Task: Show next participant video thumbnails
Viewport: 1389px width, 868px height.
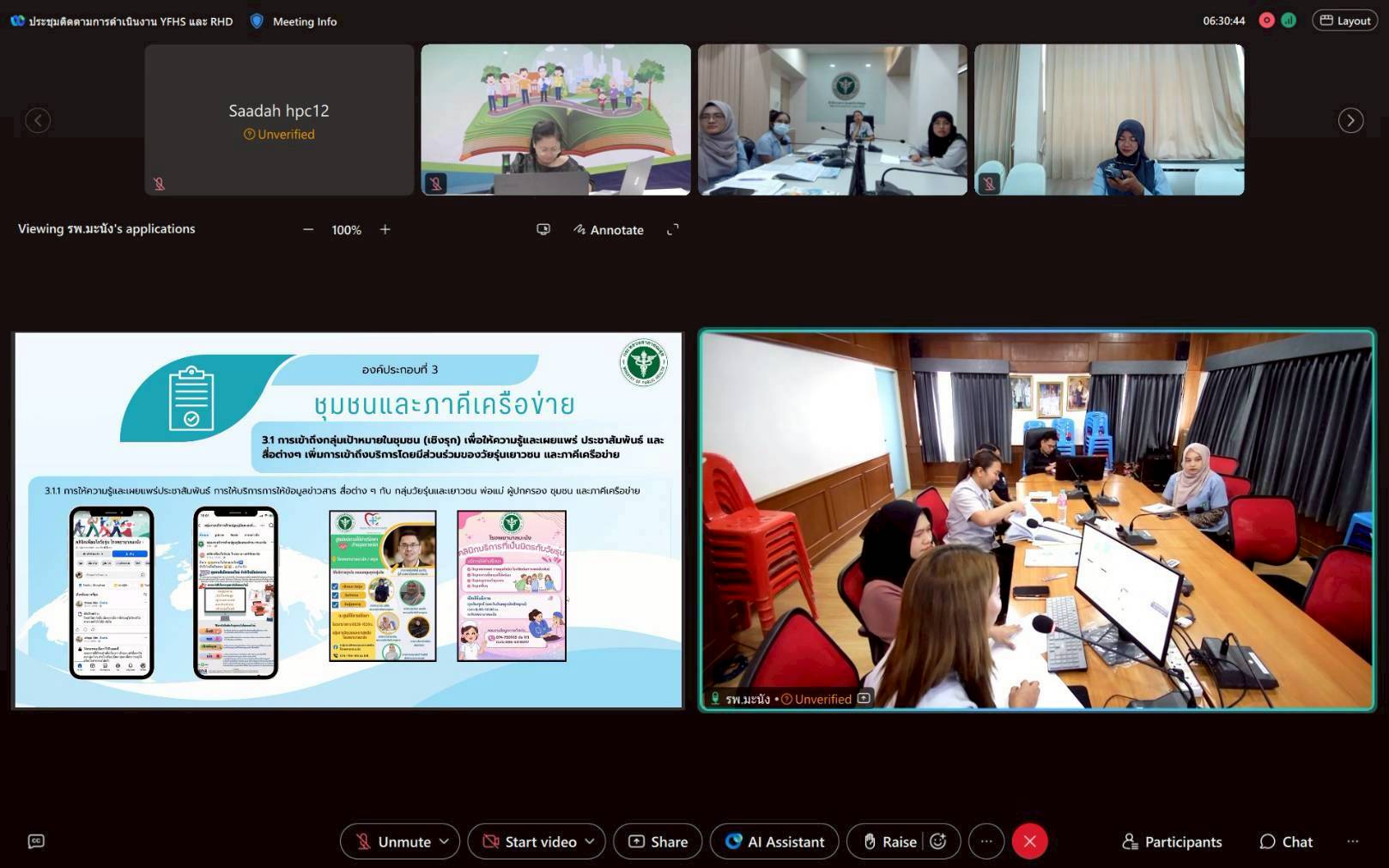Action: tap(1350, 120)
